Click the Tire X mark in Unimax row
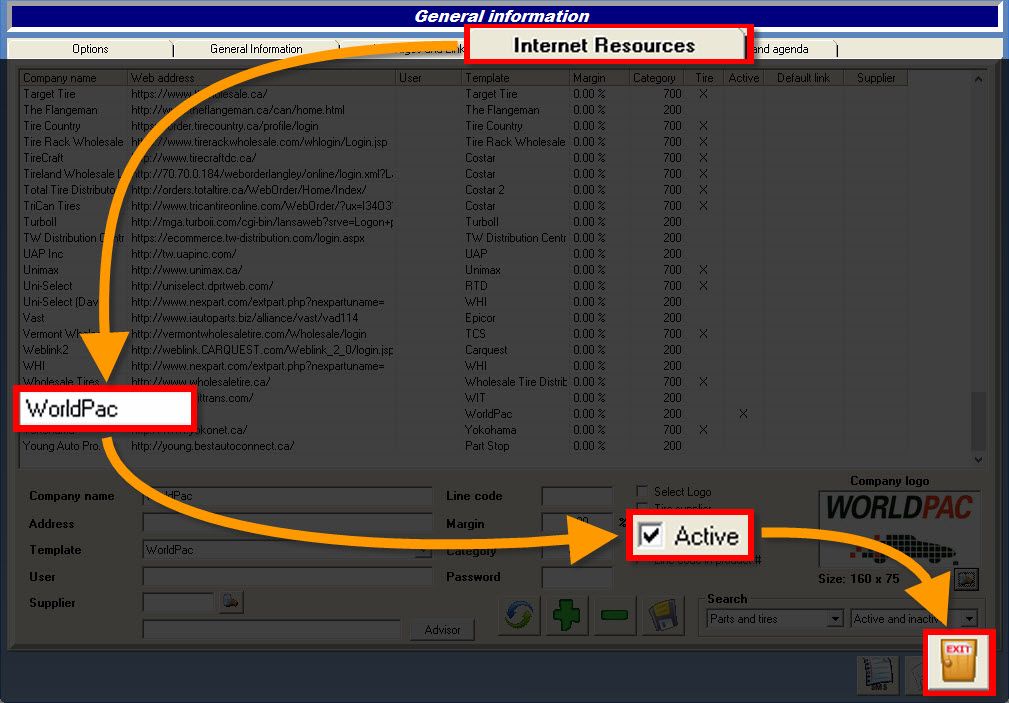1009x703 pixels. [x=703, y=270]
